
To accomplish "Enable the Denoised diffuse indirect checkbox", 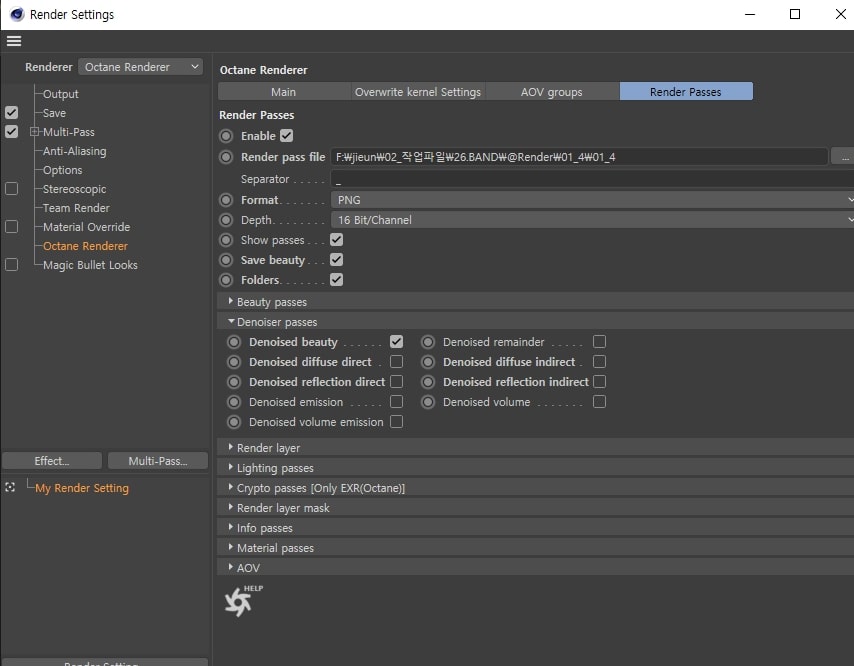I will [599, 362].
